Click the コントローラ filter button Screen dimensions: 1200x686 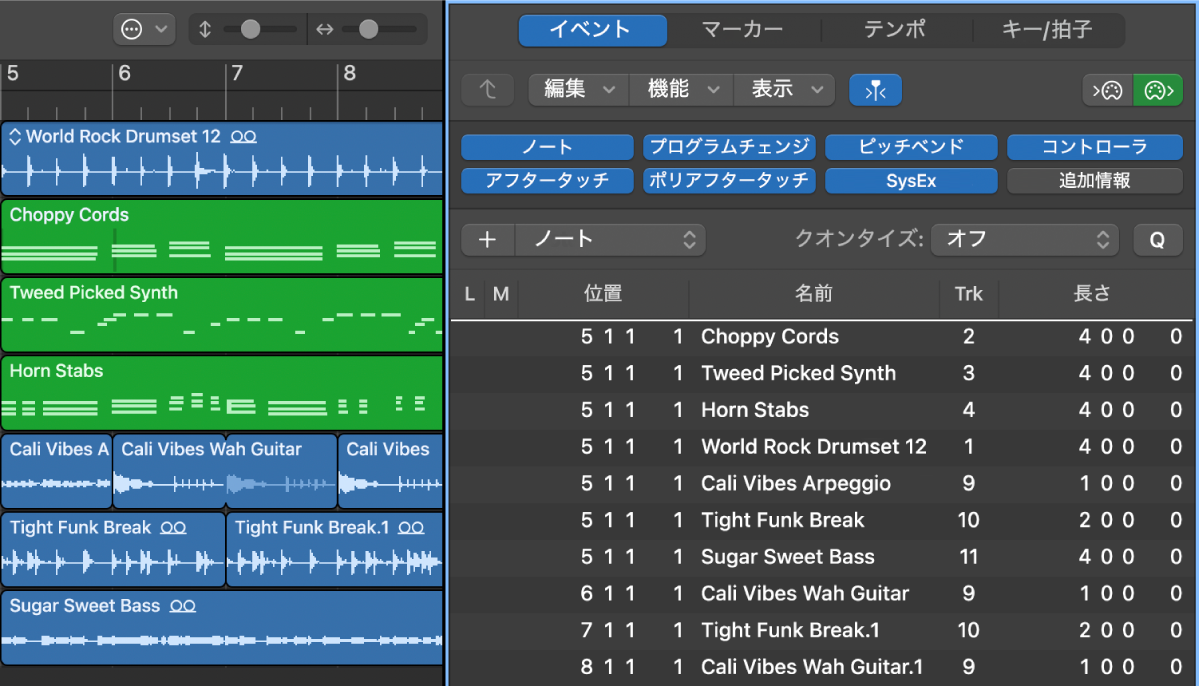[x=1094, y=147]
